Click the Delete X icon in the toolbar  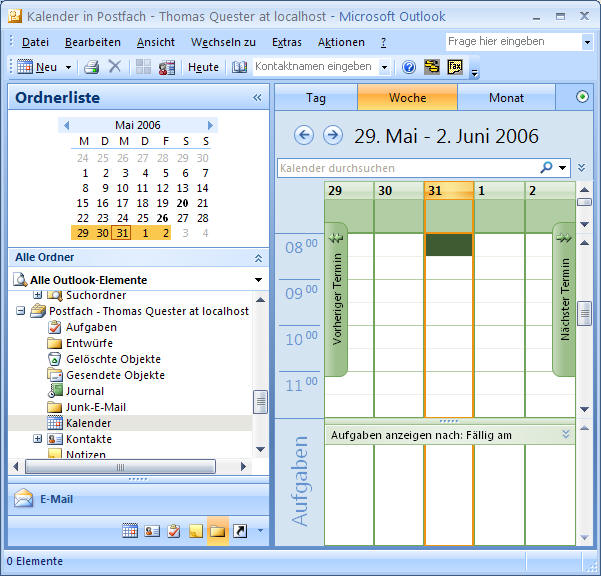click(x=115, y=66)
